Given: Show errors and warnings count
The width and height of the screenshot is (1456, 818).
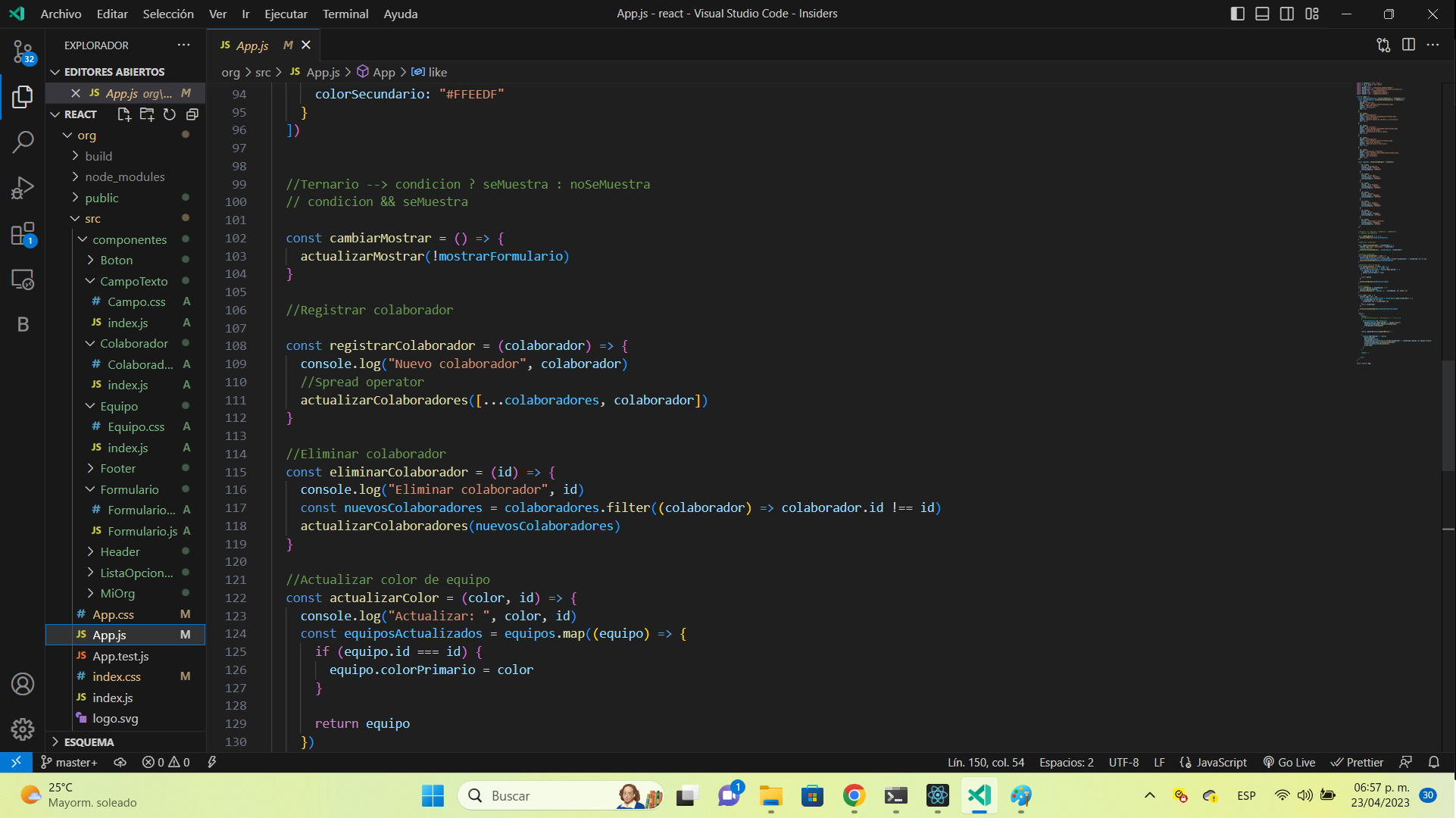Looking at the screenshot, I should click(166, 763).
